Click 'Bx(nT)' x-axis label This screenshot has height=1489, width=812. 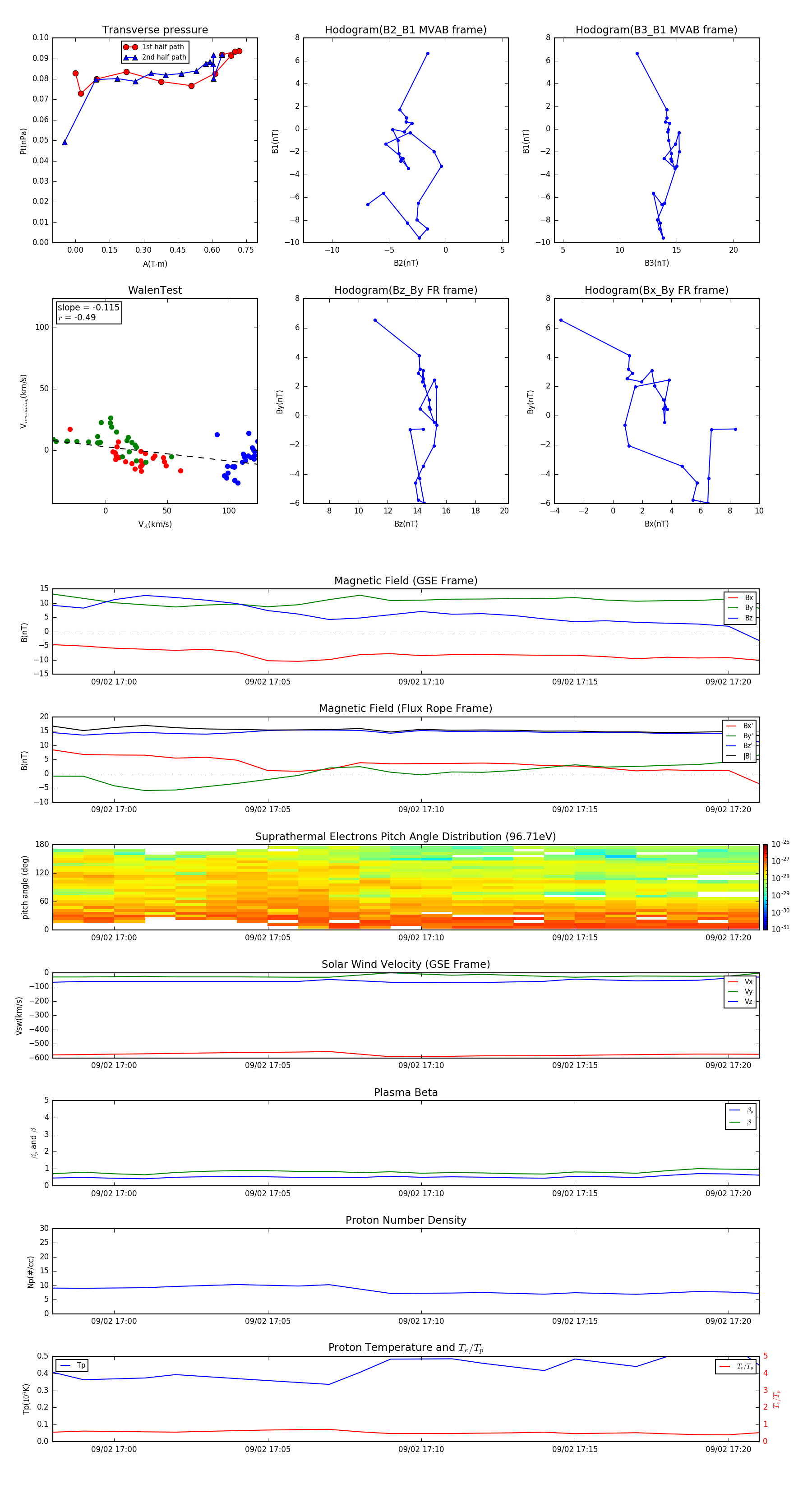click(656, 524)
